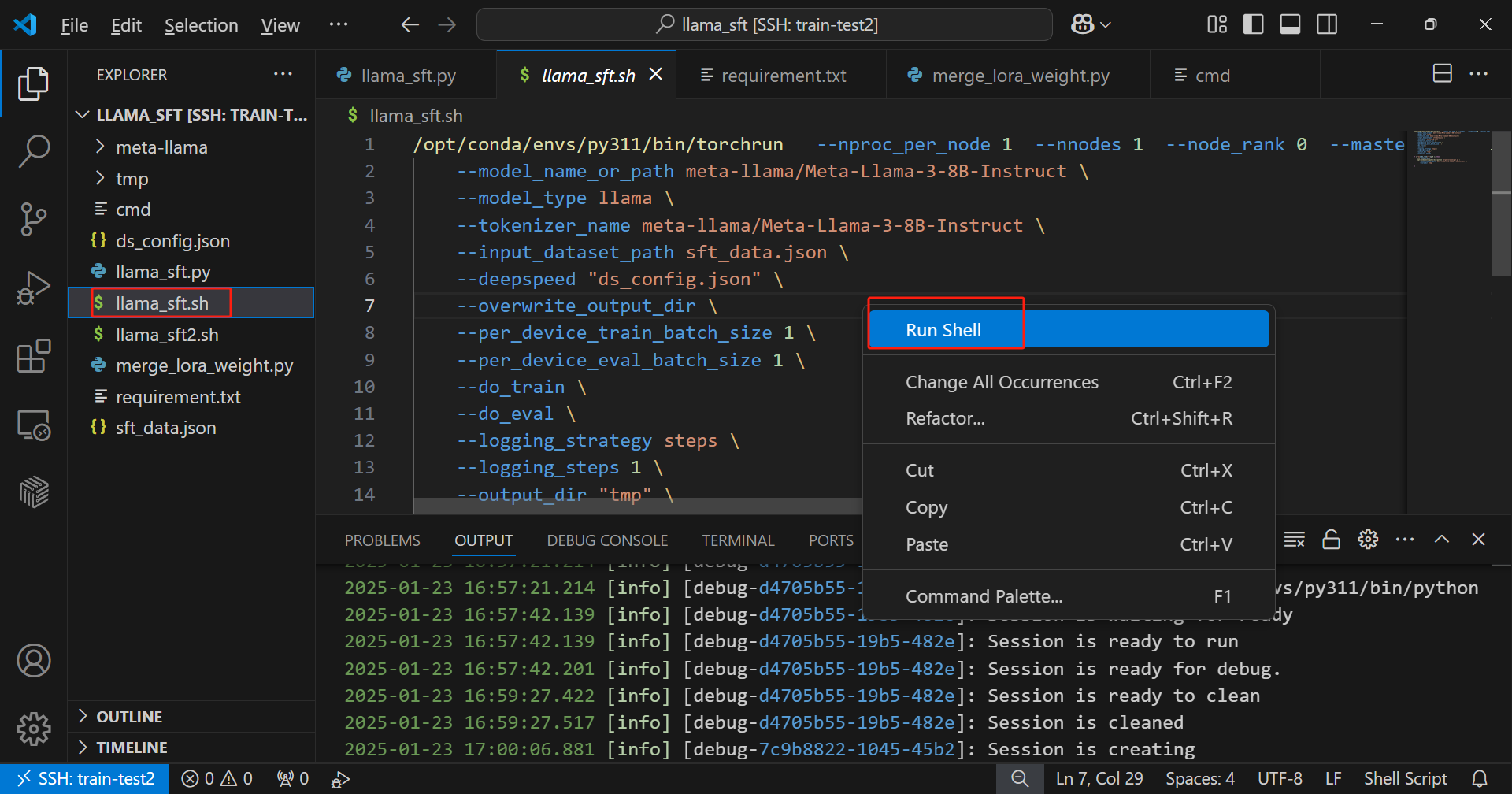This screenshot has height=794, width=1512.
Task: Click Shell Script language mode
Action: click(1405, 779)
